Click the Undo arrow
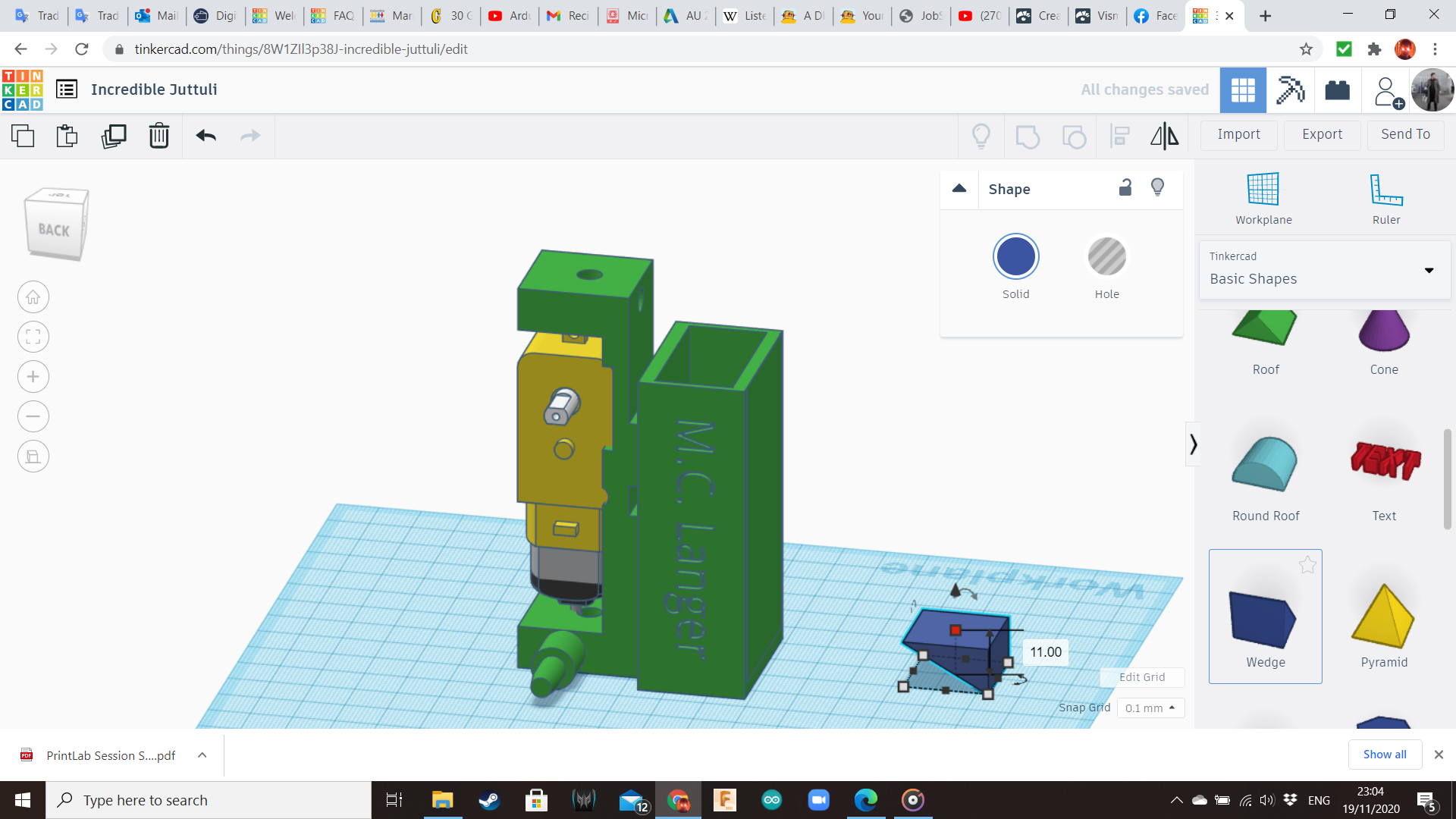The height and width of the screenshot is (819, 1456). coord(206,136)
